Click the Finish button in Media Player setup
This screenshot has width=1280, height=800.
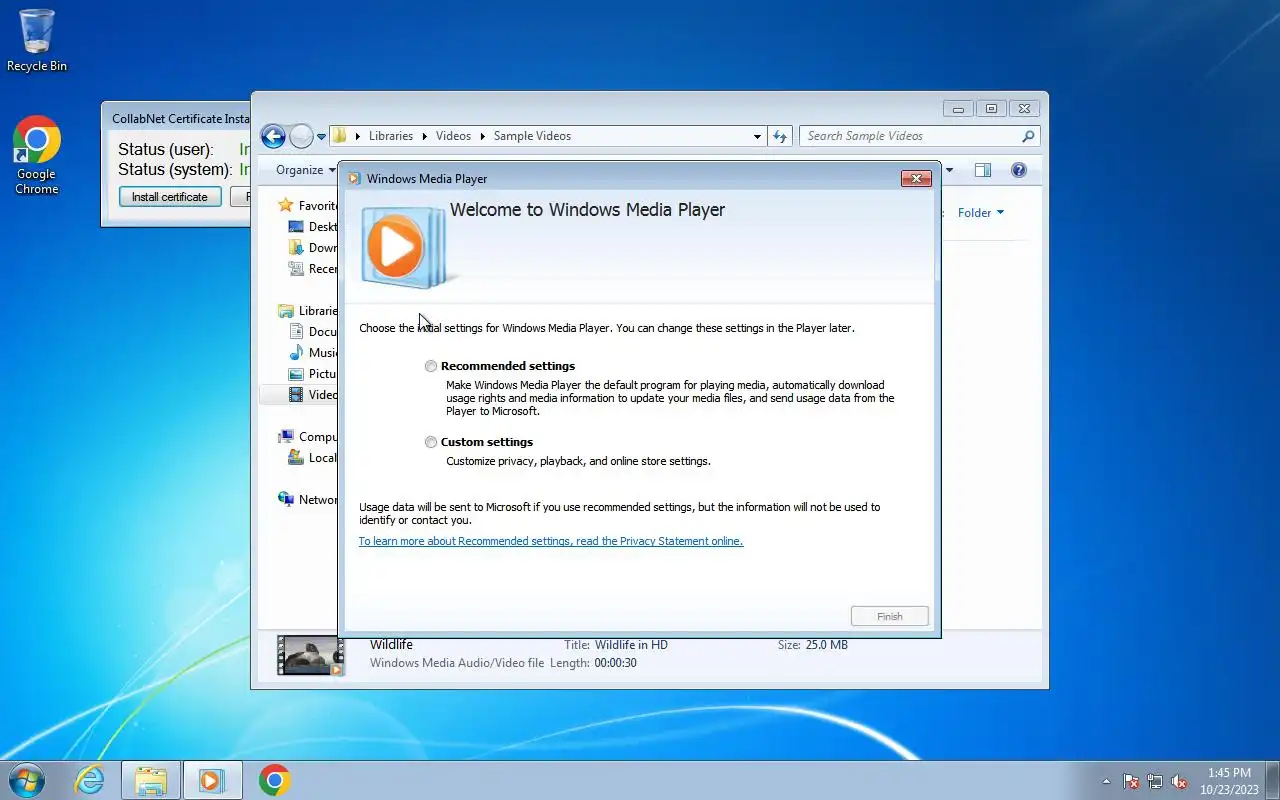pyautogui.click(x=890, y=617)
